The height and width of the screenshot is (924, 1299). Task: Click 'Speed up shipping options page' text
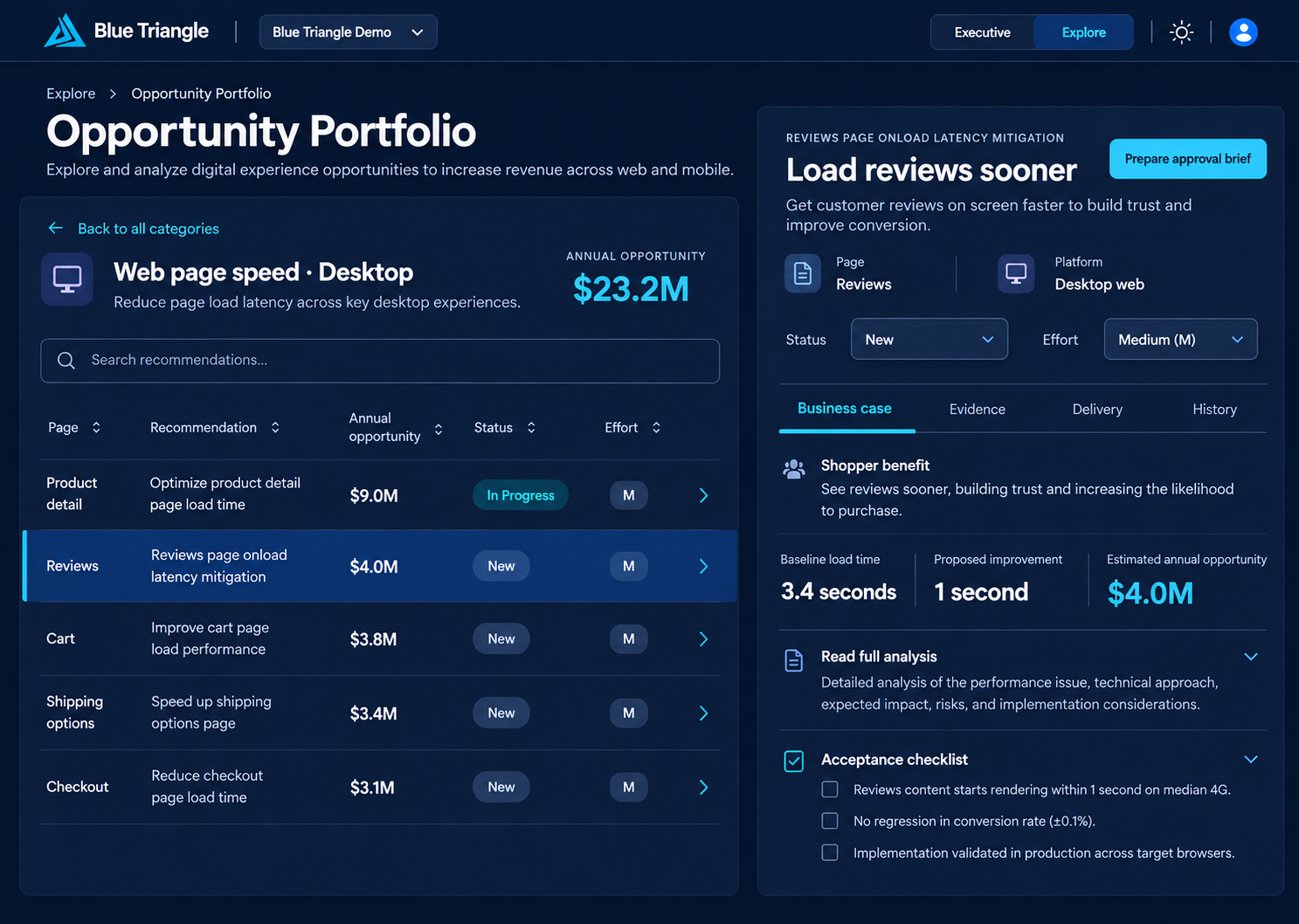click(x=211, y=713)
